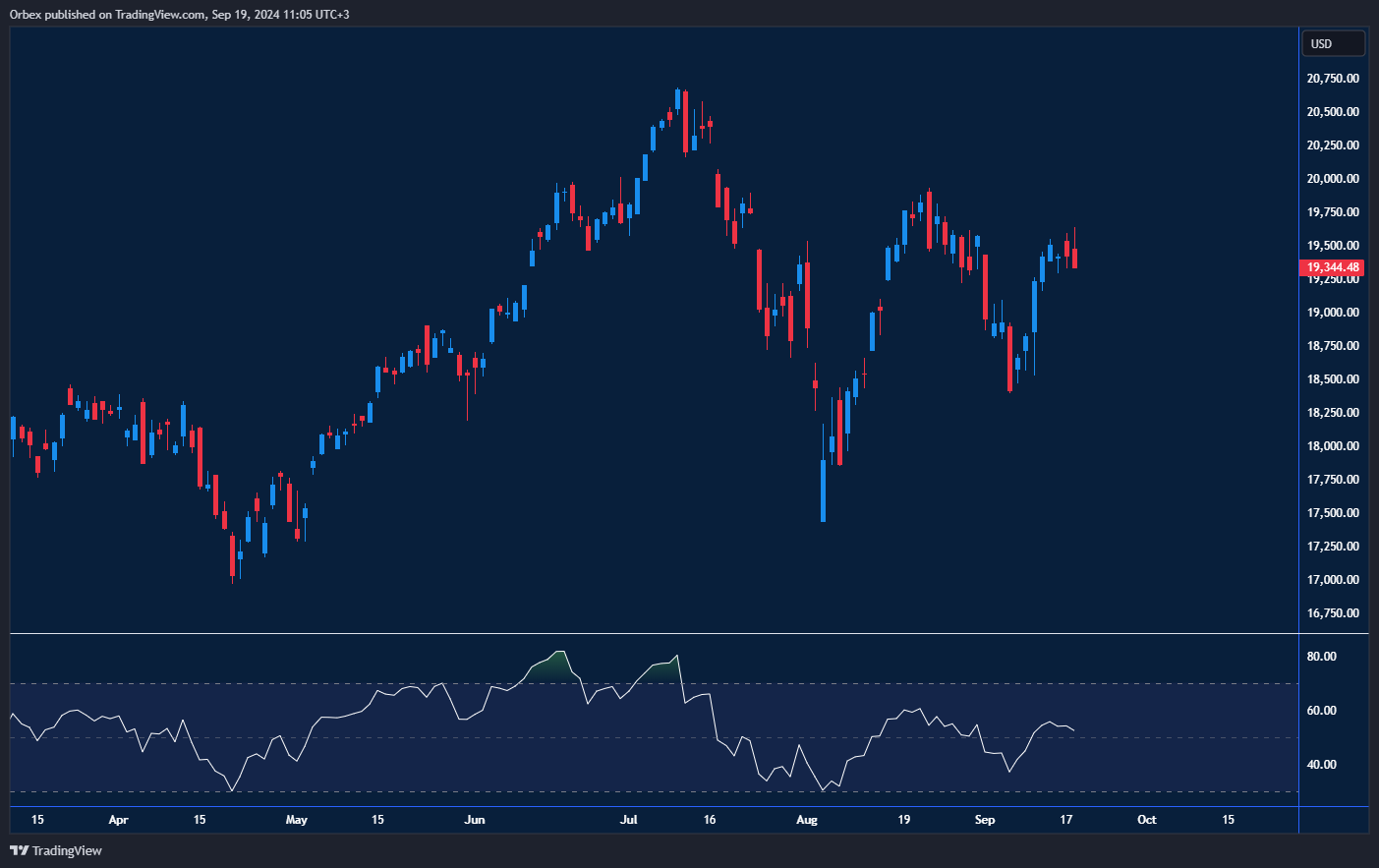
Task: Click the 17 date label after Sep
Action: [x=1067, y=819]
